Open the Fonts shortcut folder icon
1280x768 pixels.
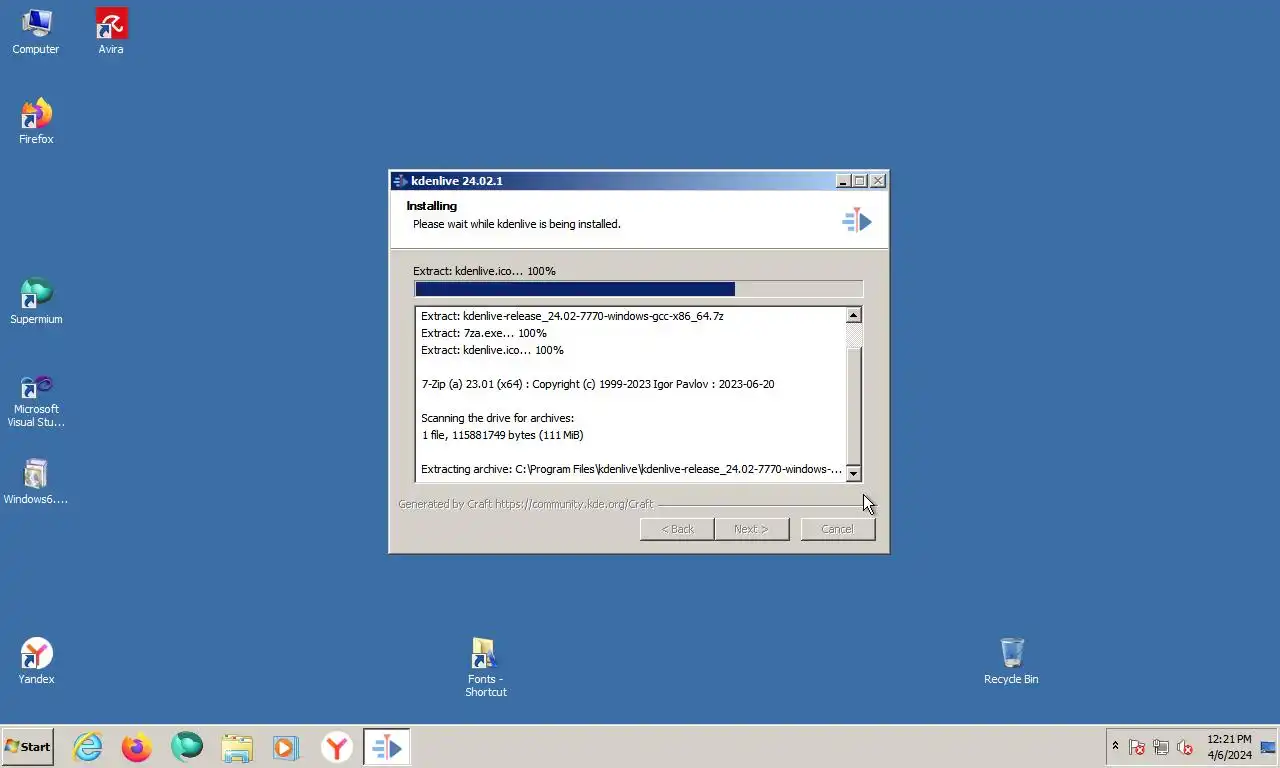click(485, 667)
